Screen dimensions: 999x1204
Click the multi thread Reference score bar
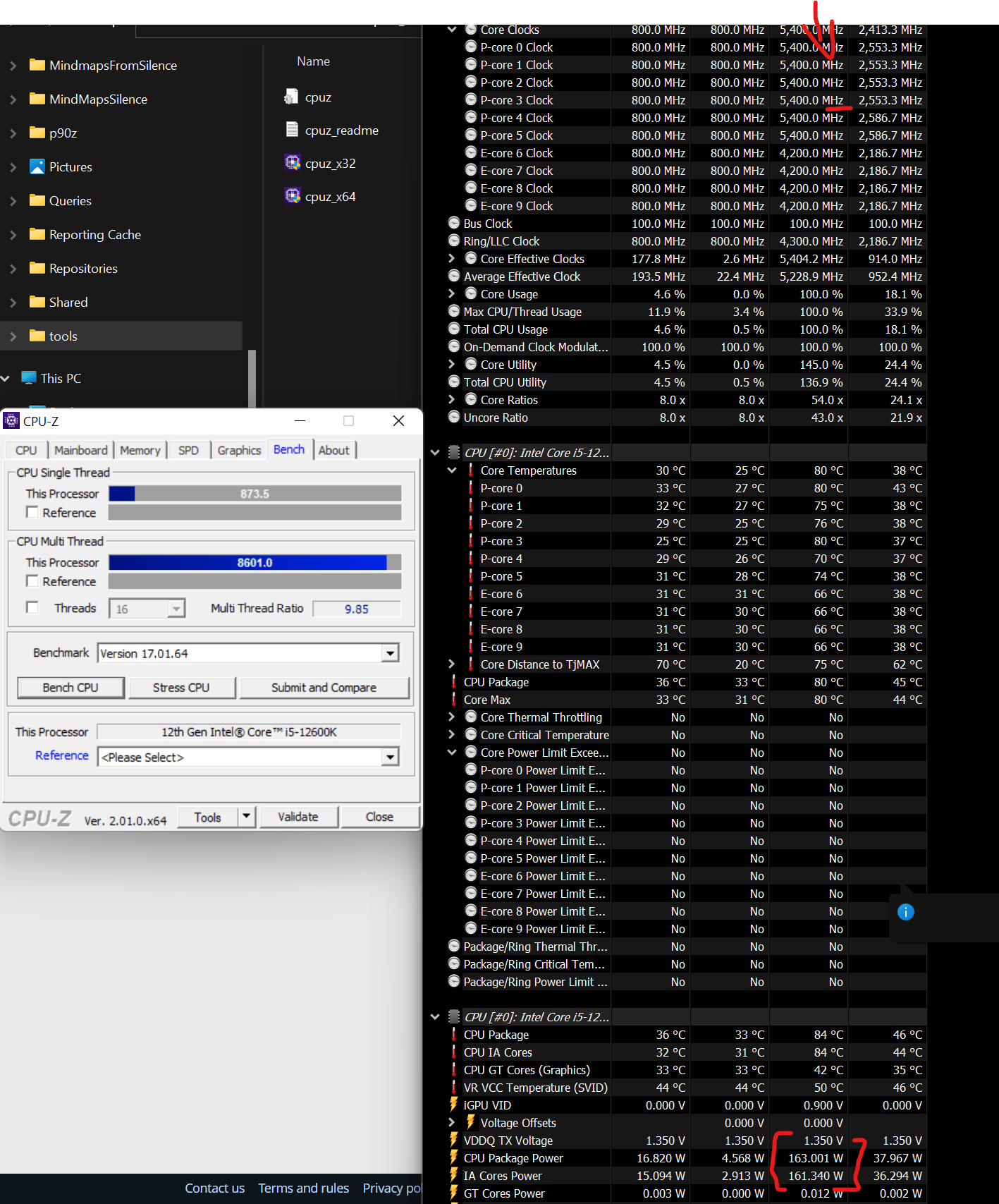pyautogui.click(x=255, y=580)
